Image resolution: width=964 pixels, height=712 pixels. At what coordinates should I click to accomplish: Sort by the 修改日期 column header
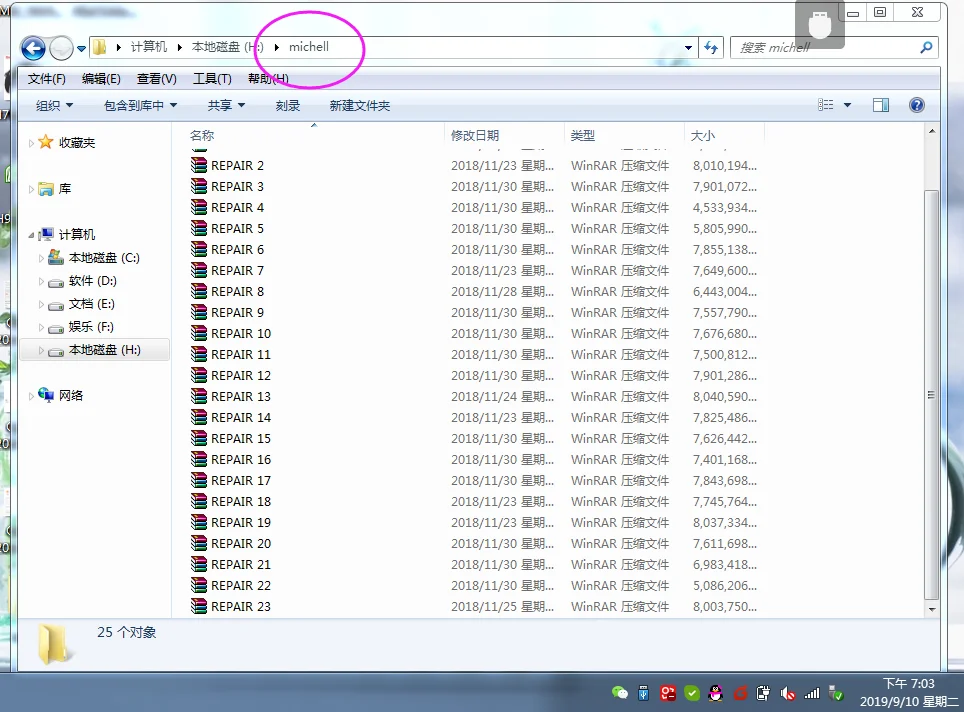[x=475, y=135]
